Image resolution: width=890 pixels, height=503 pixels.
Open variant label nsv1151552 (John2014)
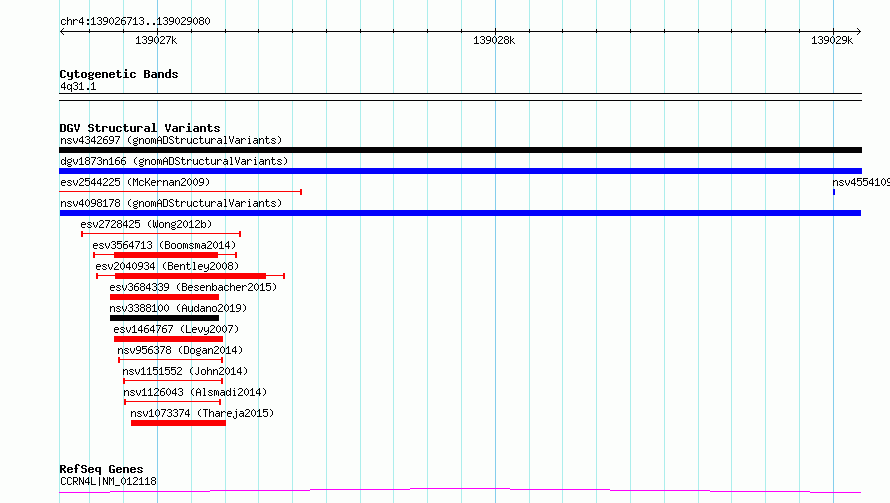pyautogui.click(x=185, y=371)
